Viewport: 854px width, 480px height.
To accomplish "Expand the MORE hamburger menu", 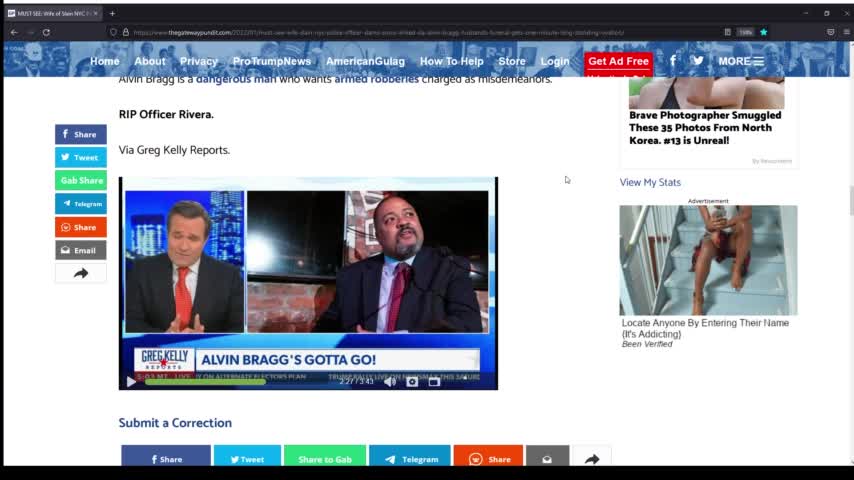I will point(741,61).
